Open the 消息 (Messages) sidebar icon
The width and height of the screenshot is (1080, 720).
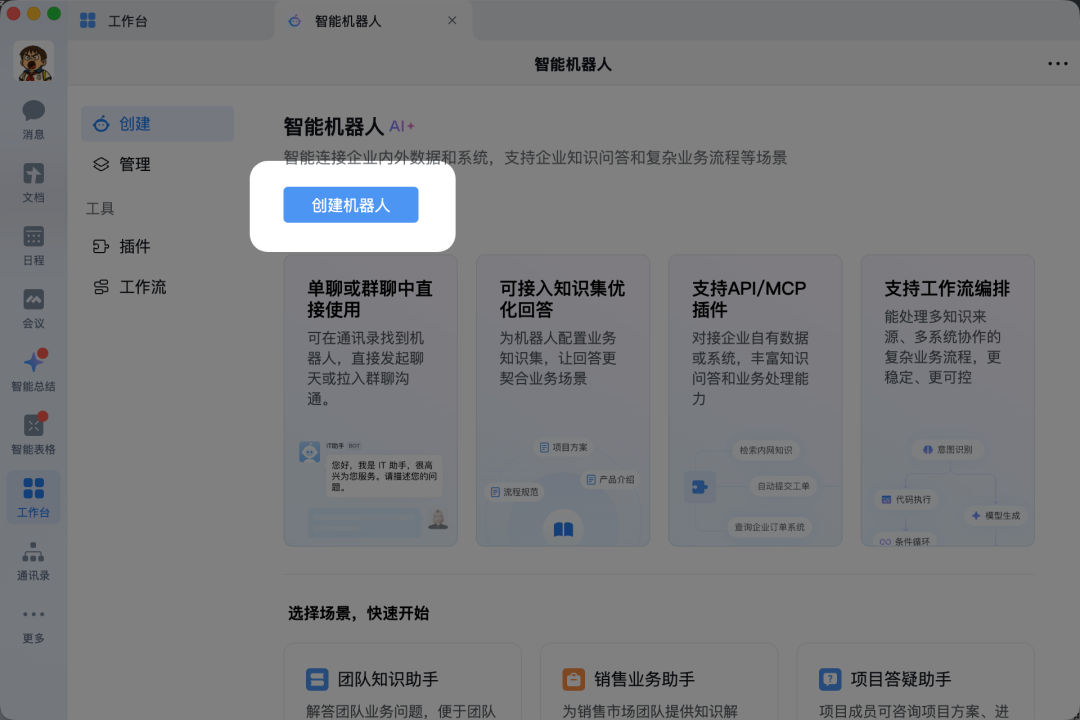click(x=33, y=118)
